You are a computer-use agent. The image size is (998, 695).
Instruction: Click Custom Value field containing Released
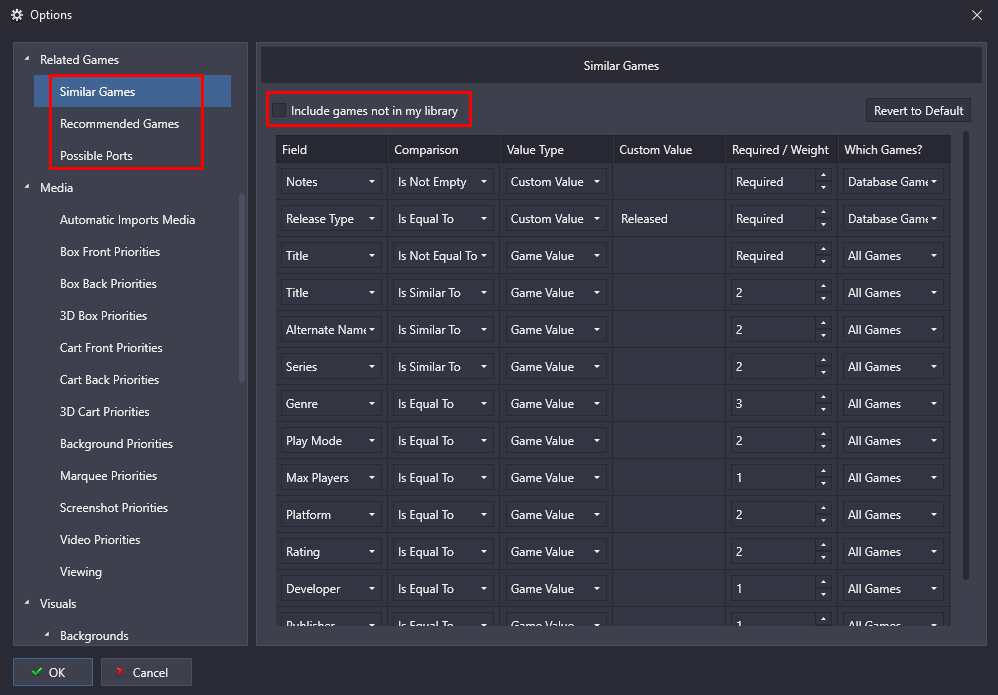[668, 219]
